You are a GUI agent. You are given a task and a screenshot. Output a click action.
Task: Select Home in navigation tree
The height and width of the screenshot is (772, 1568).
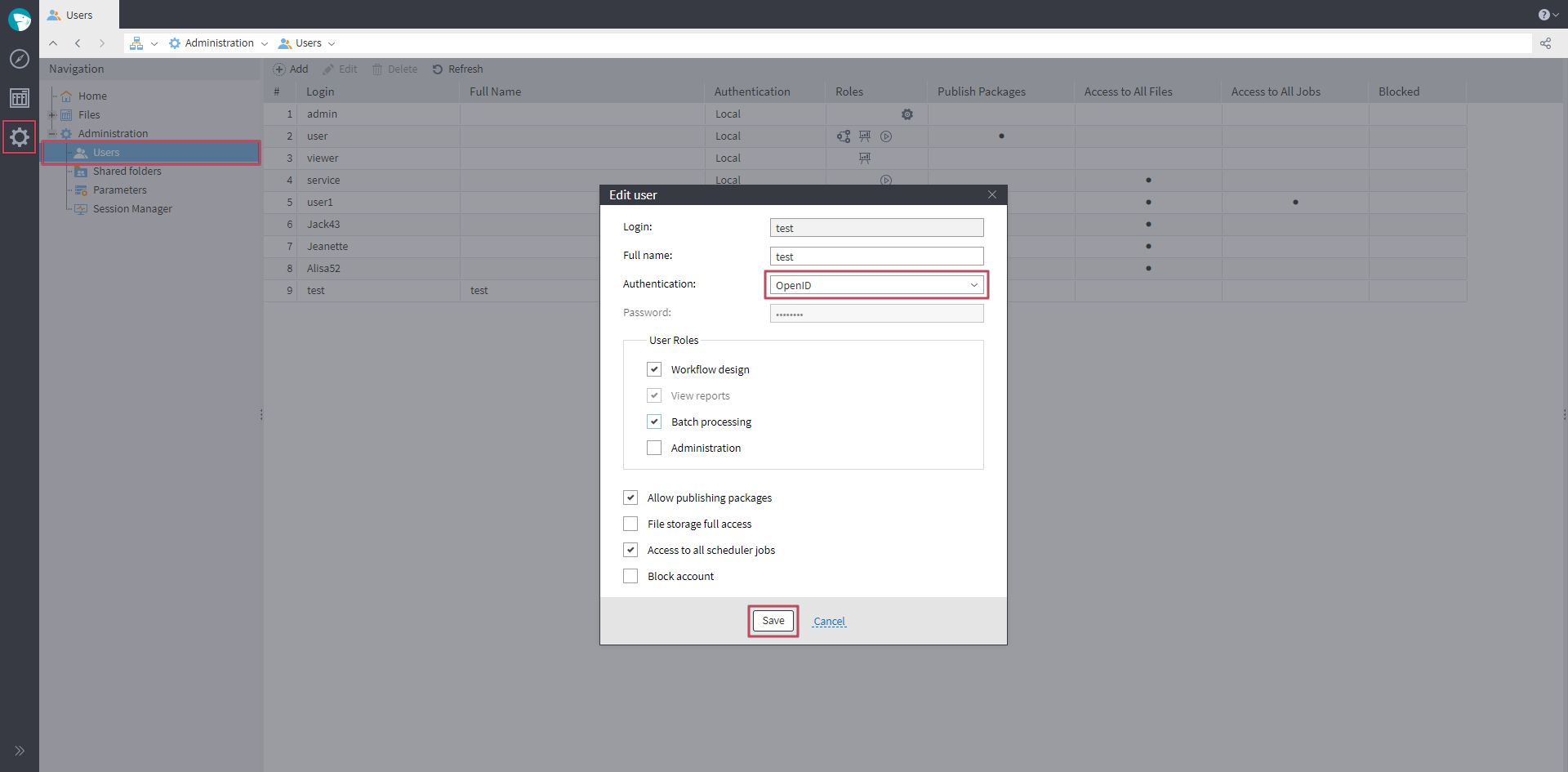click(92, 96)
